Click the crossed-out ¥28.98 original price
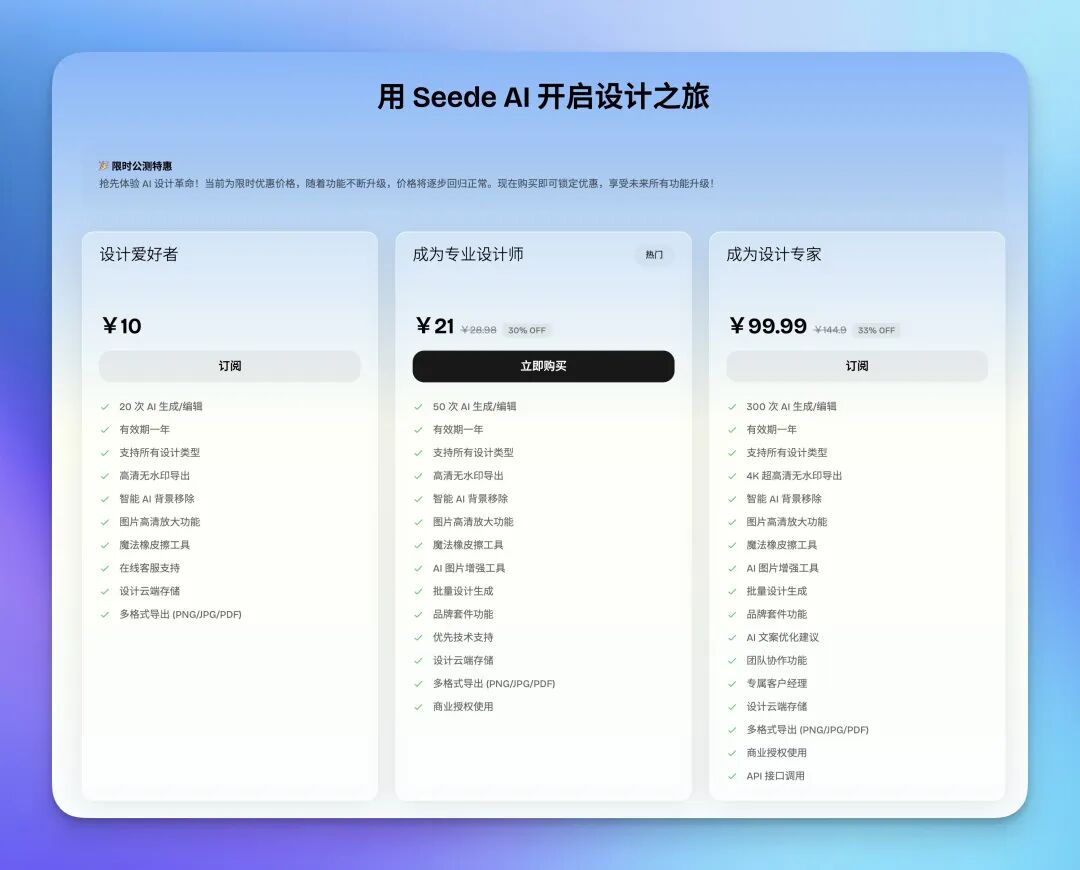The image size is (1080, 870). click(x=479, y=331)
